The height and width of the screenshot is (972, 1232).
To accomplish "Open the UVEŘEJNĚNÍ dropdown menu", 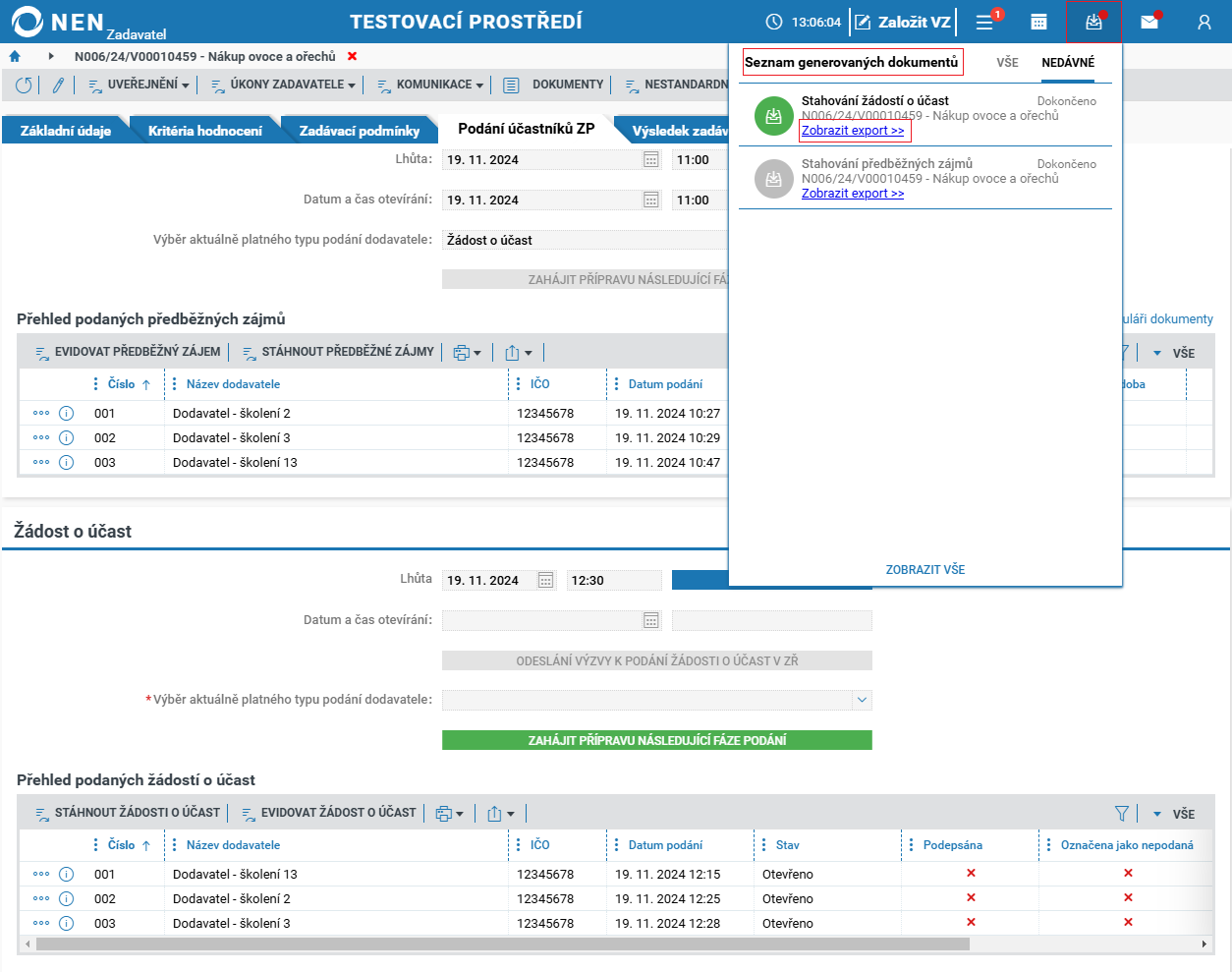I will pyautogui.click(x=139, y=86).
